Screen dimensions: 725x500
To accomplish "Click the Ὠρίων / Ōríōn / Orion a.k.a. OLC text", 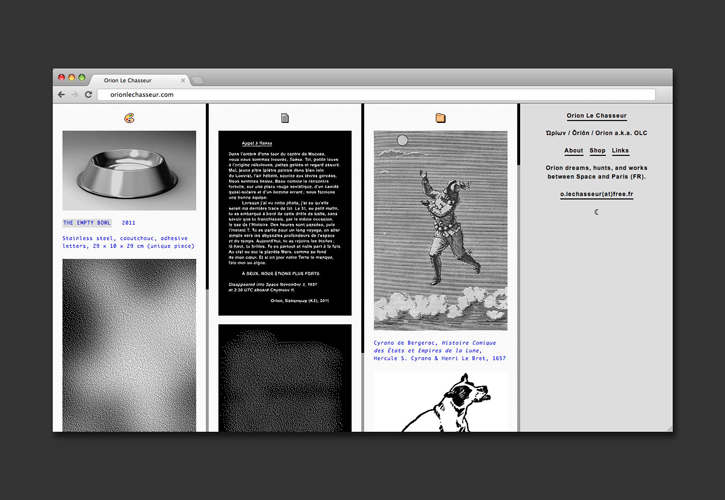I will (596, 133).
